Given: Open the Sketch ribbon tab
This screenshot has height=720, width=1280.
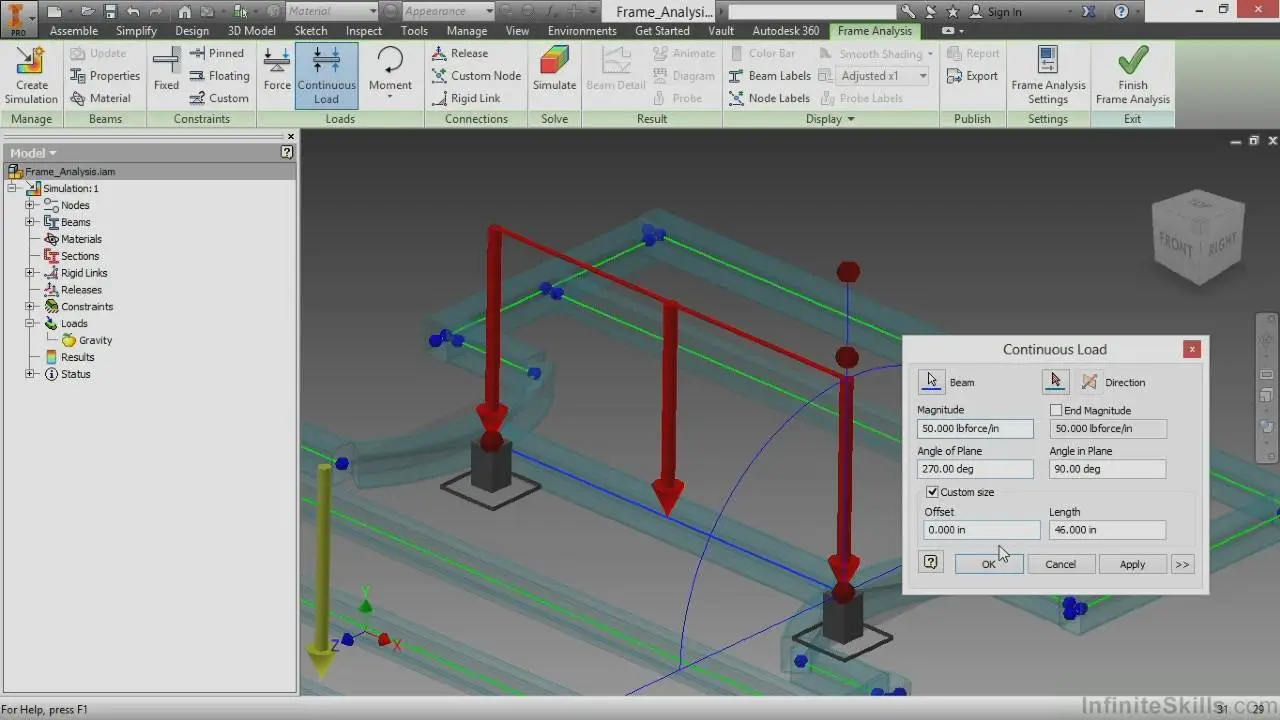Looking at the screenshot, I should [x=311, y=31].
